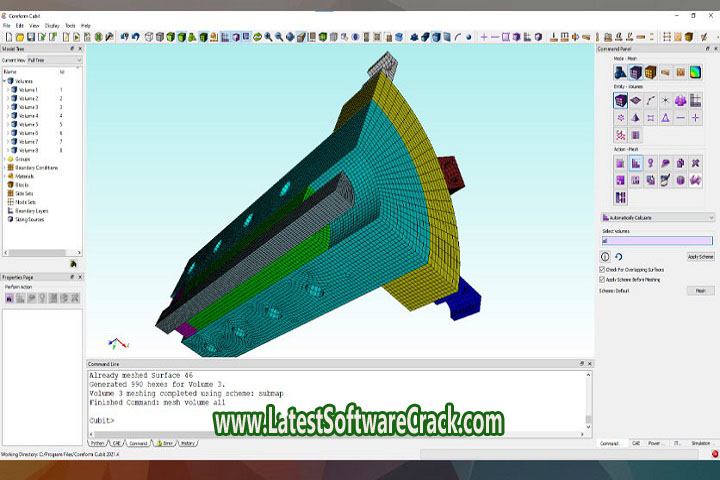720x480 pixels.
Task: Click the green refresh toolbar icon
Action: [x=257, y=37]
